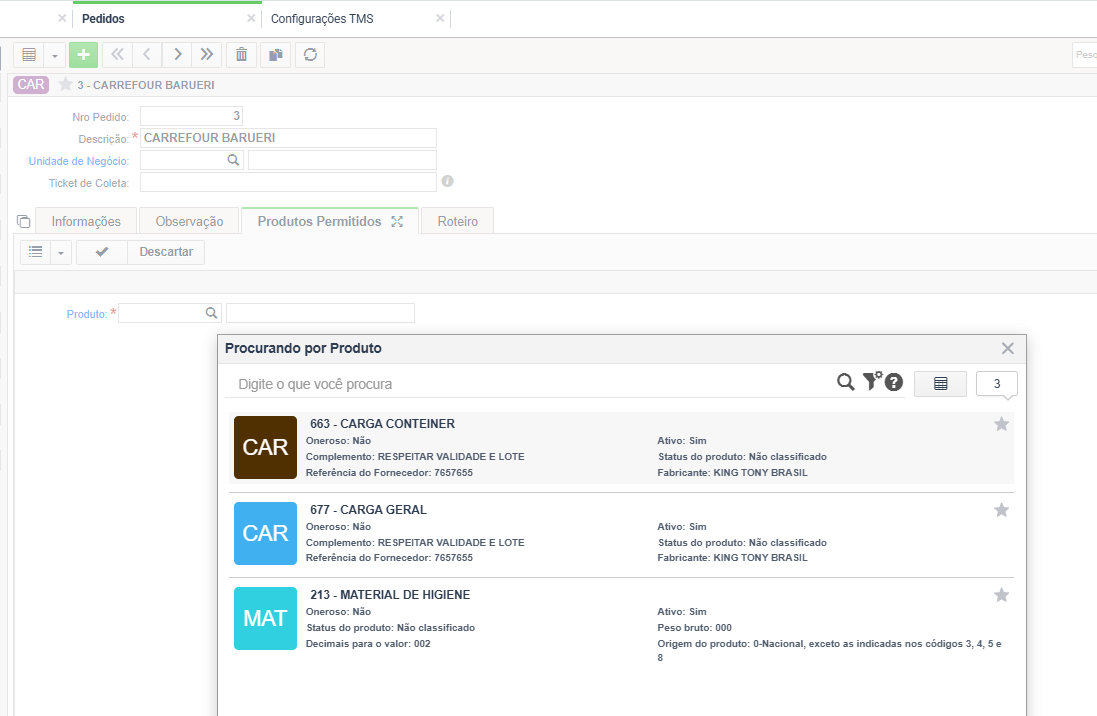1097x716 pixels.
Task: Select 677 - CARGA GERAL result
Action: click(621, 533)
